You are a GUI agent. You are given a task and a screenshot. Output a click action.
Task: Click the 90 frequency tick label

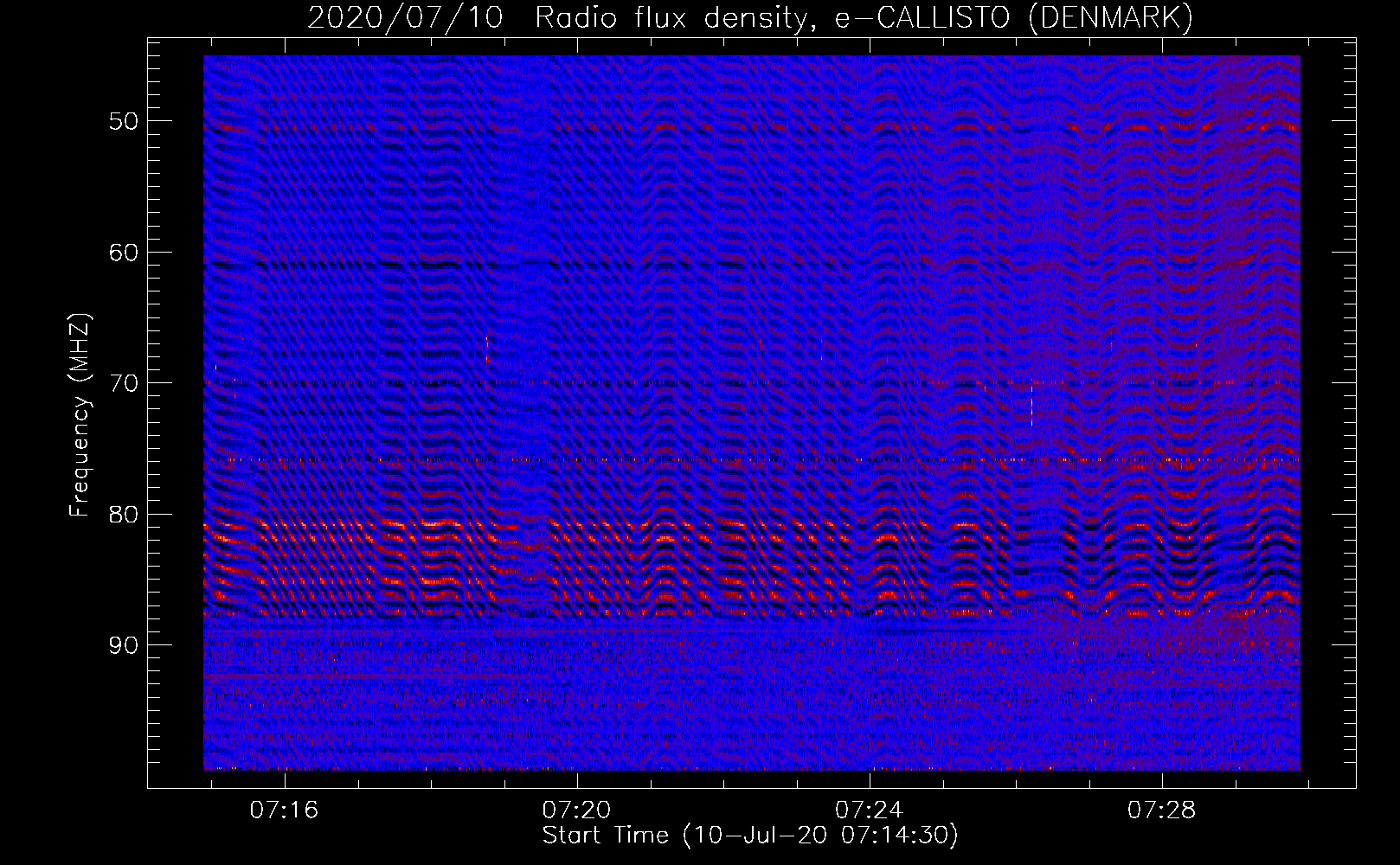pyautogui.click(x=124, y=645)
